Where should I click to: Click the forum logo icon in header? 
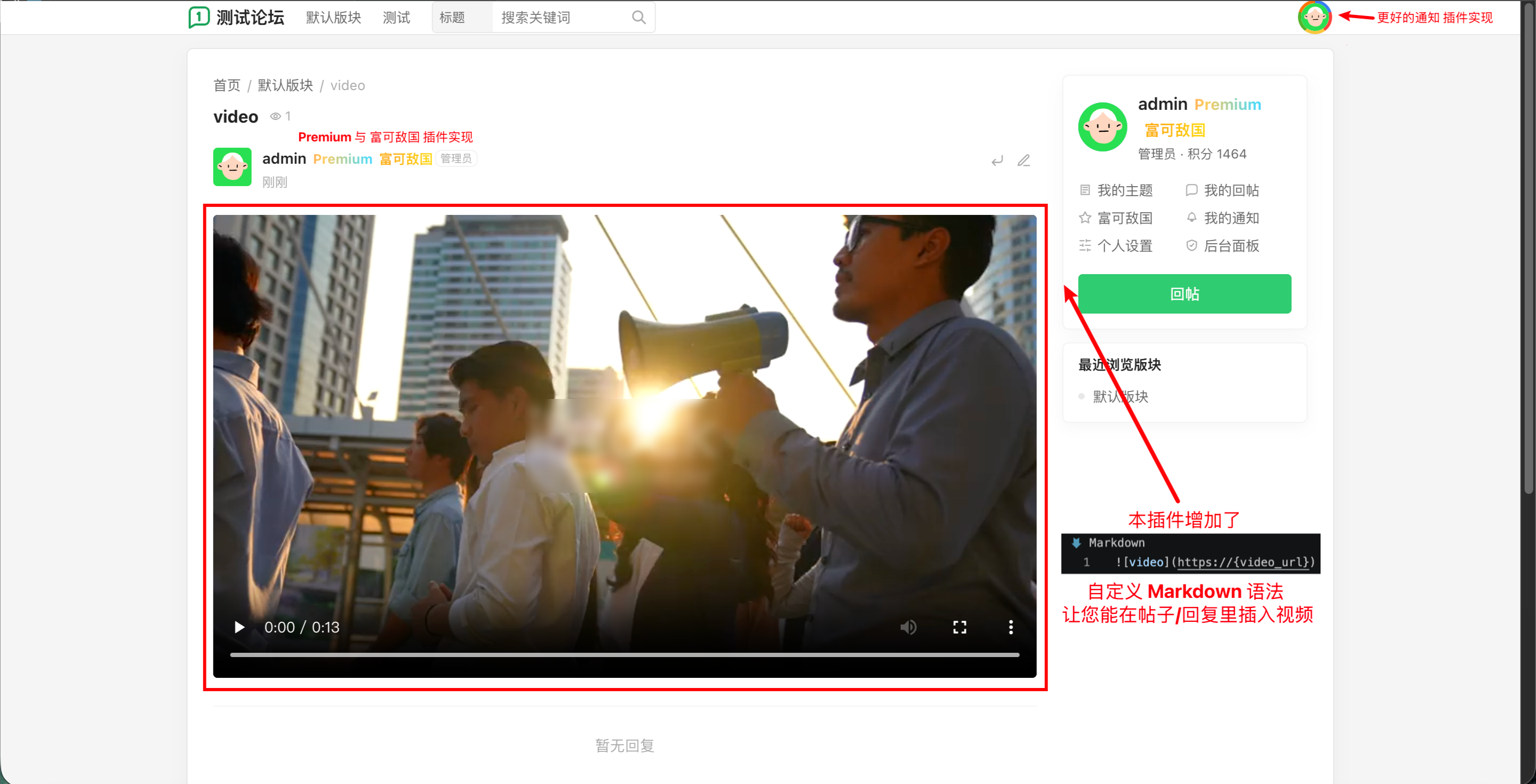(x=198, y=17)
